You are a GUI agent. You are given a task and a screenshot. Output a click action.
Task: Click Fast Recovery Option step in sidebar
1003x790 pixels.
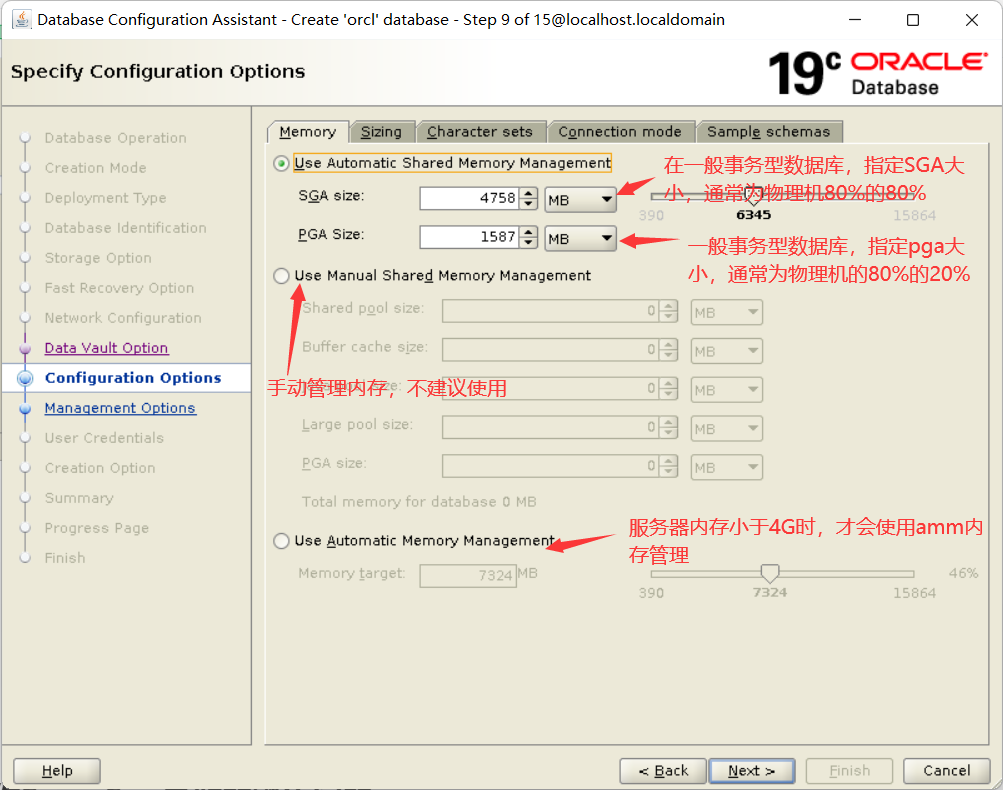click(x=119, y=288)
